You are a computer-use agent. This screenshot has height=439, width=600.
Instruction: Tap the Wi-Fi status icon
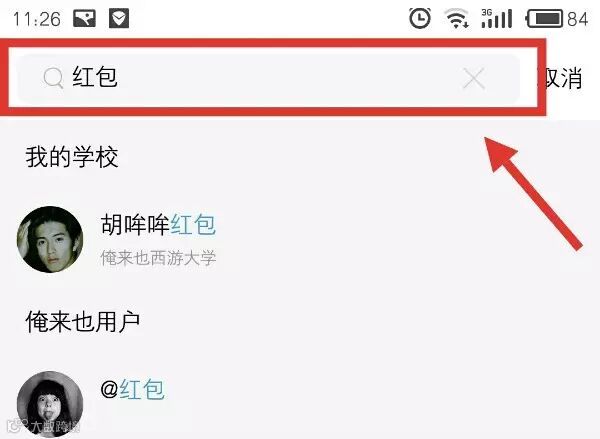coord(457,18)
